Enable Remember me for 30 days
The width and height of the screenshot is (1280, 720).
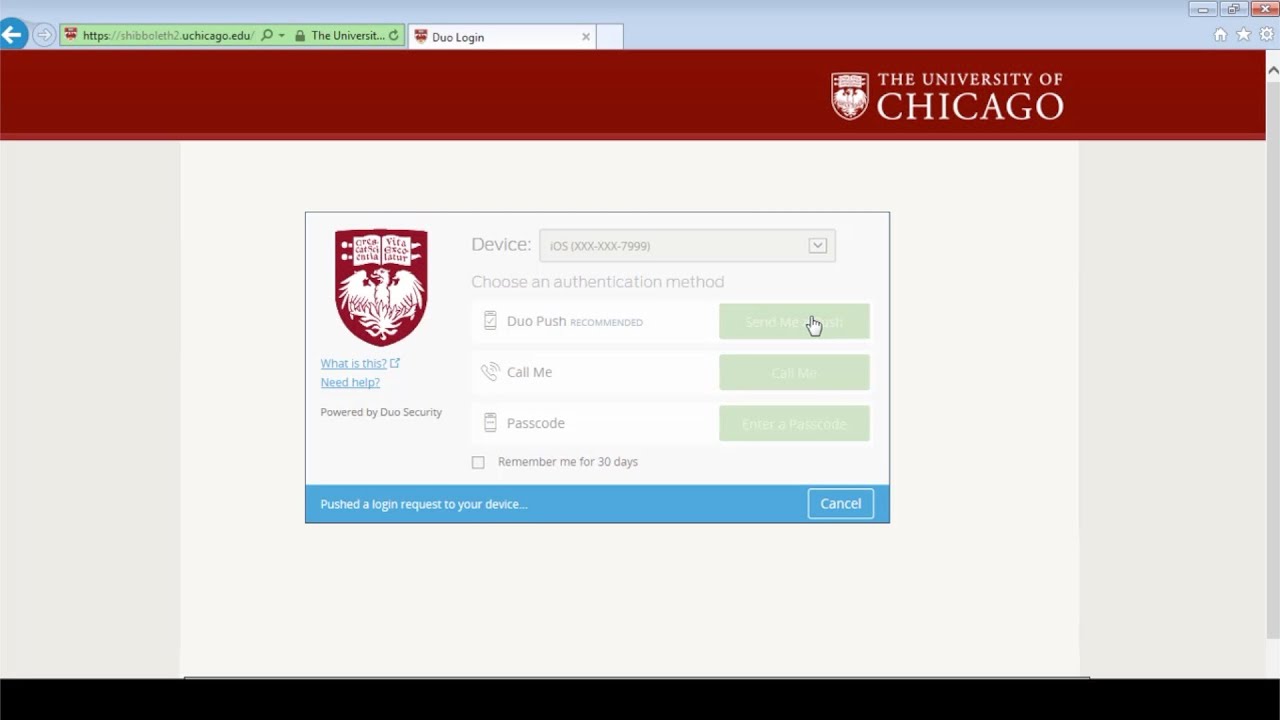[x=478, y=462]
